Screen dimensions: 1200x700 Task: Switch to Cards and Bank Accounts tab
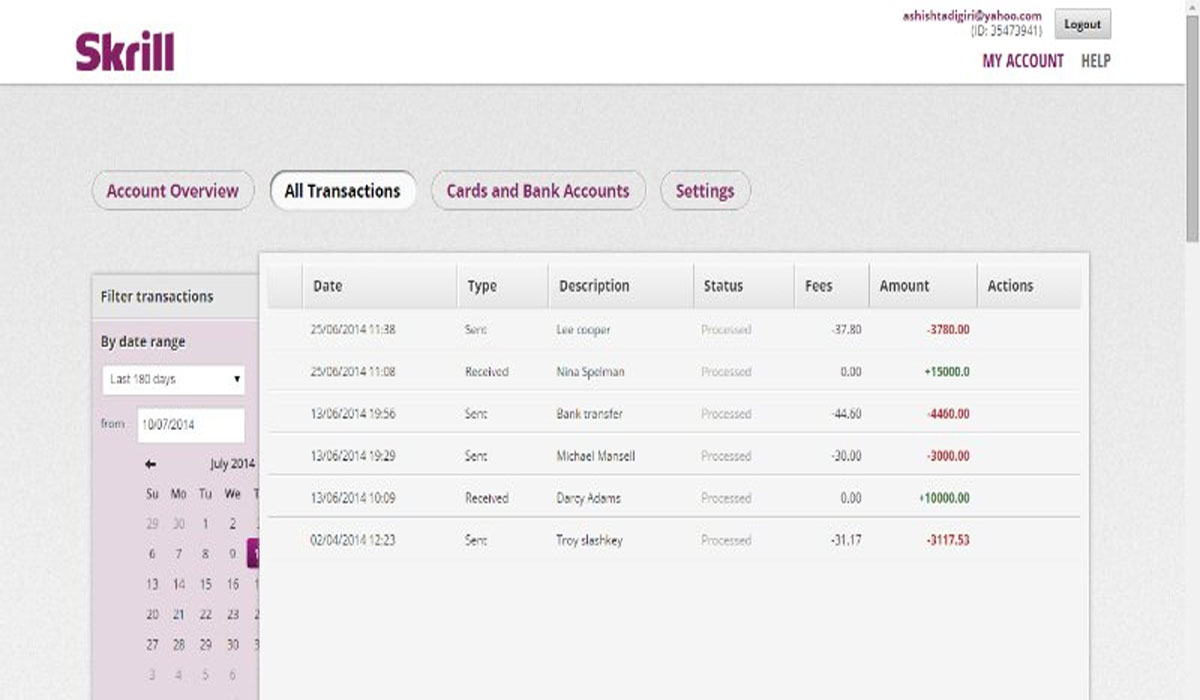pos(538,191)
